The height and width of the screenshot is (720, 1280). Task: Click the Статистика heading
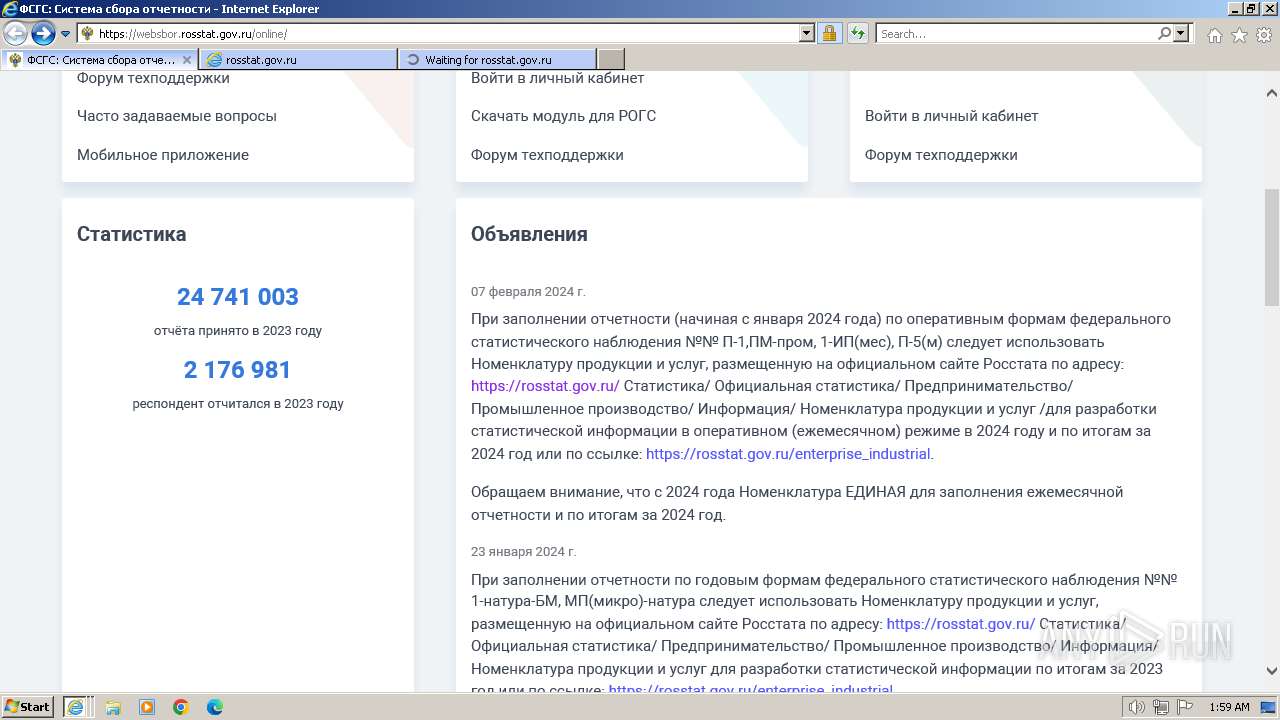pyautogui.click(x=131, y=234)
